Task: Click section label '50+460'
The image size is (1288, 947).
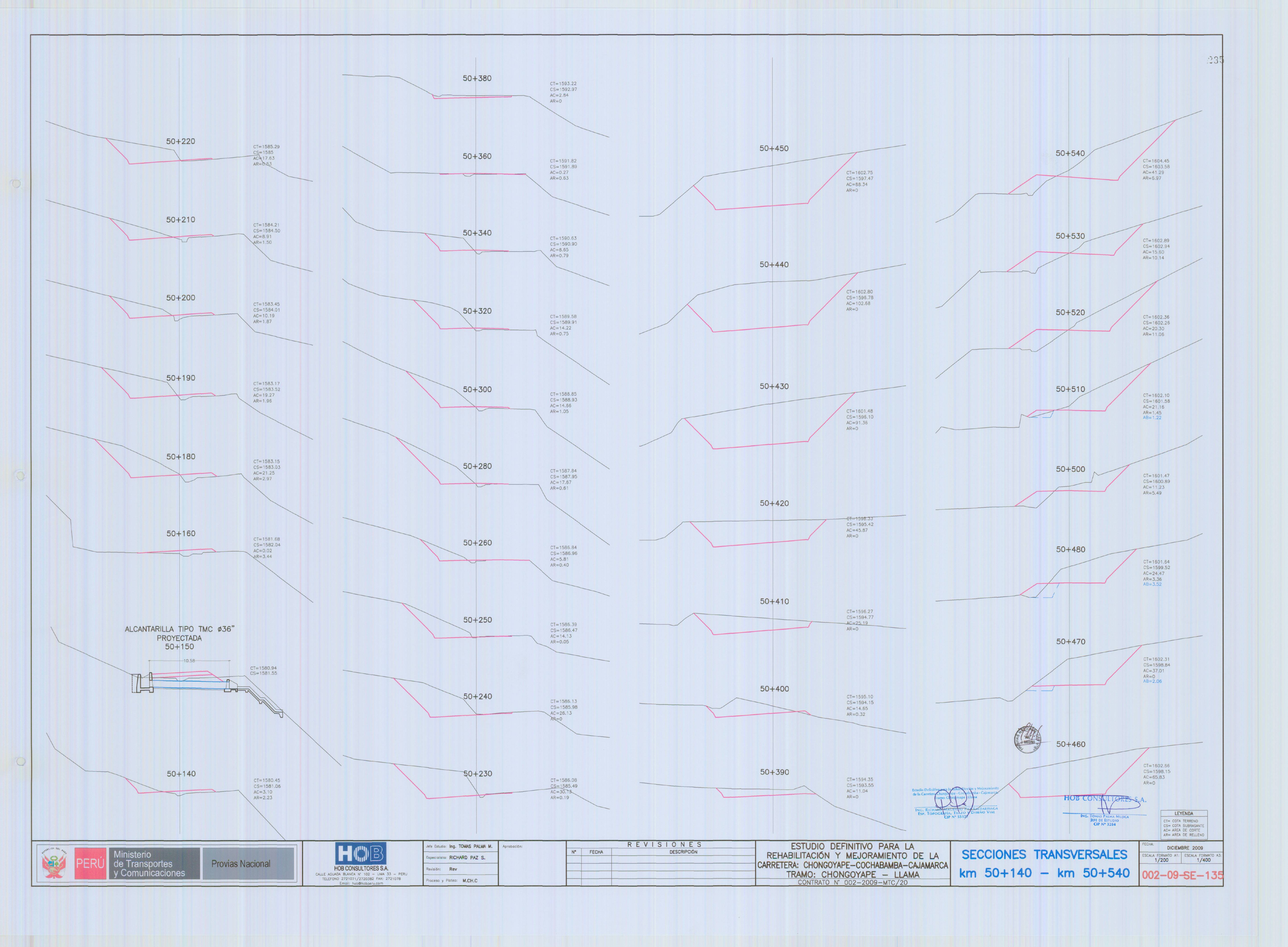Action: 1071,744
